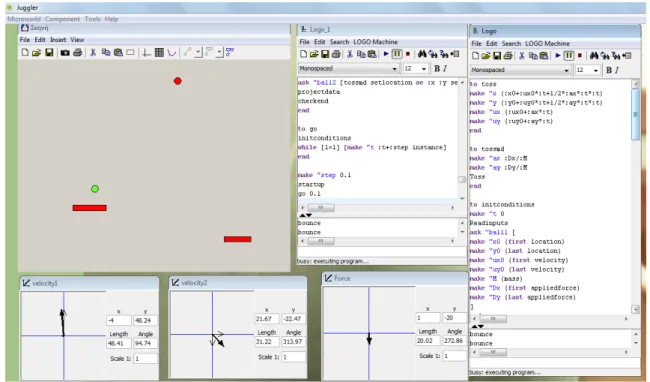Save using the canvas window floppy disk icon
Viewport: 650px width, 382px height.
pyautogui.click(x=49, y=53)
